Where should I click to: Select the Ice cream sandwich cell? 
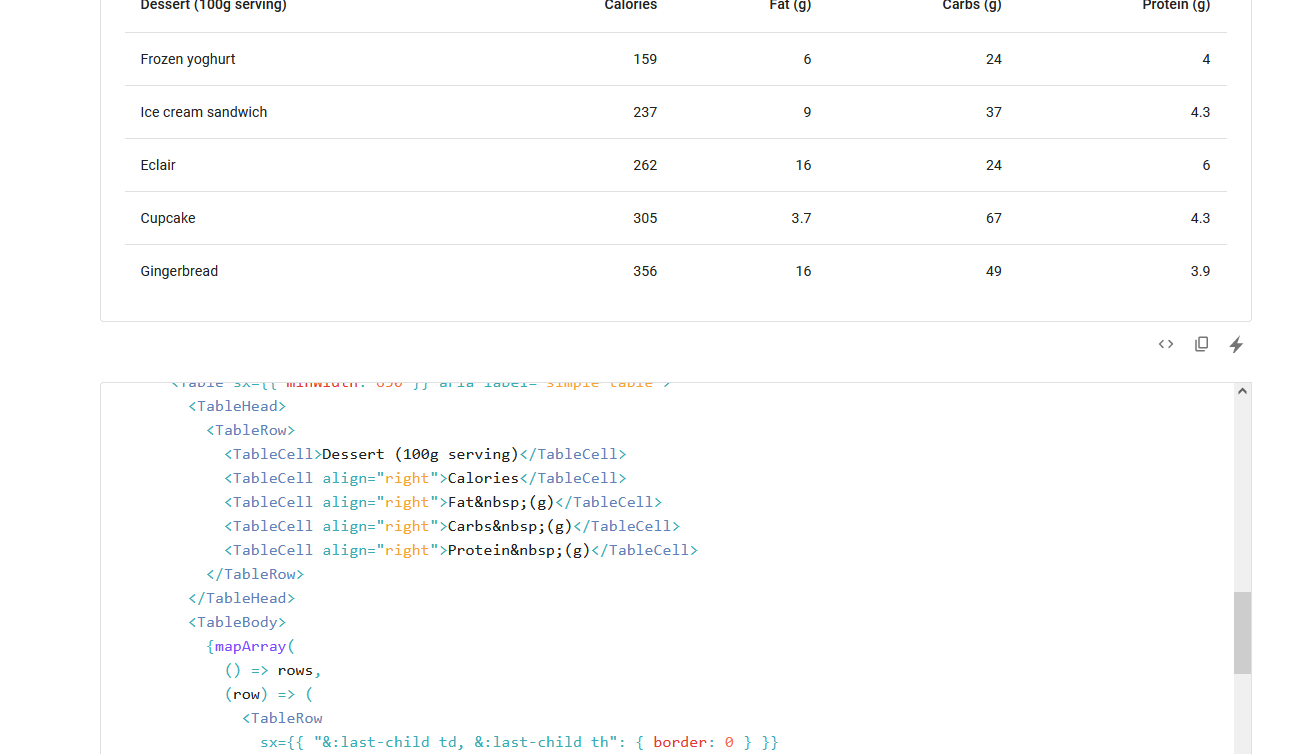[x=204, y=112]
